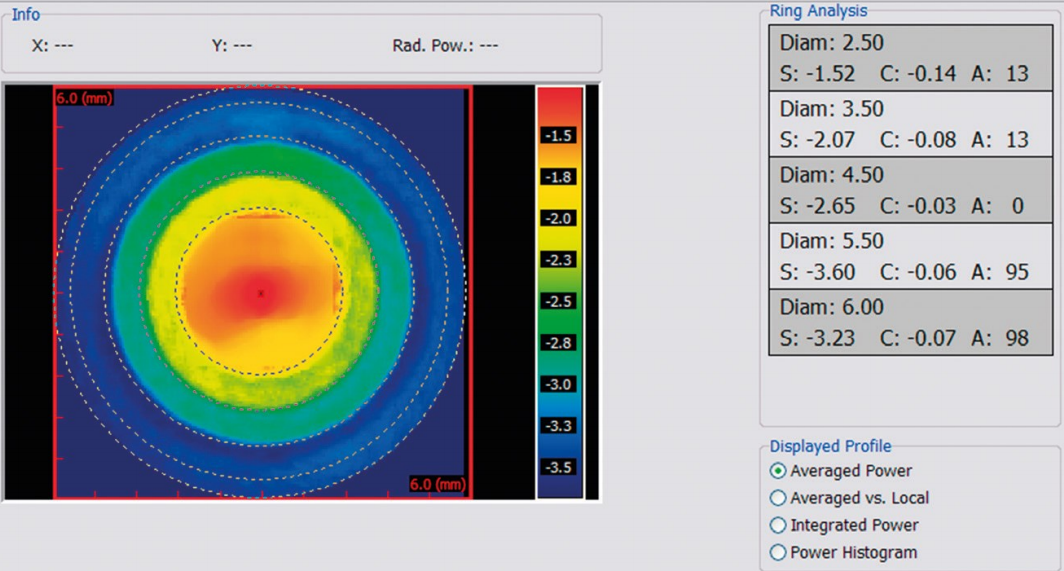Image resolution: width=1064 pixels, height=571 pixels.
Task: Click the center x marker on power map
Action: pyautogui.click(x=261, y=293)
